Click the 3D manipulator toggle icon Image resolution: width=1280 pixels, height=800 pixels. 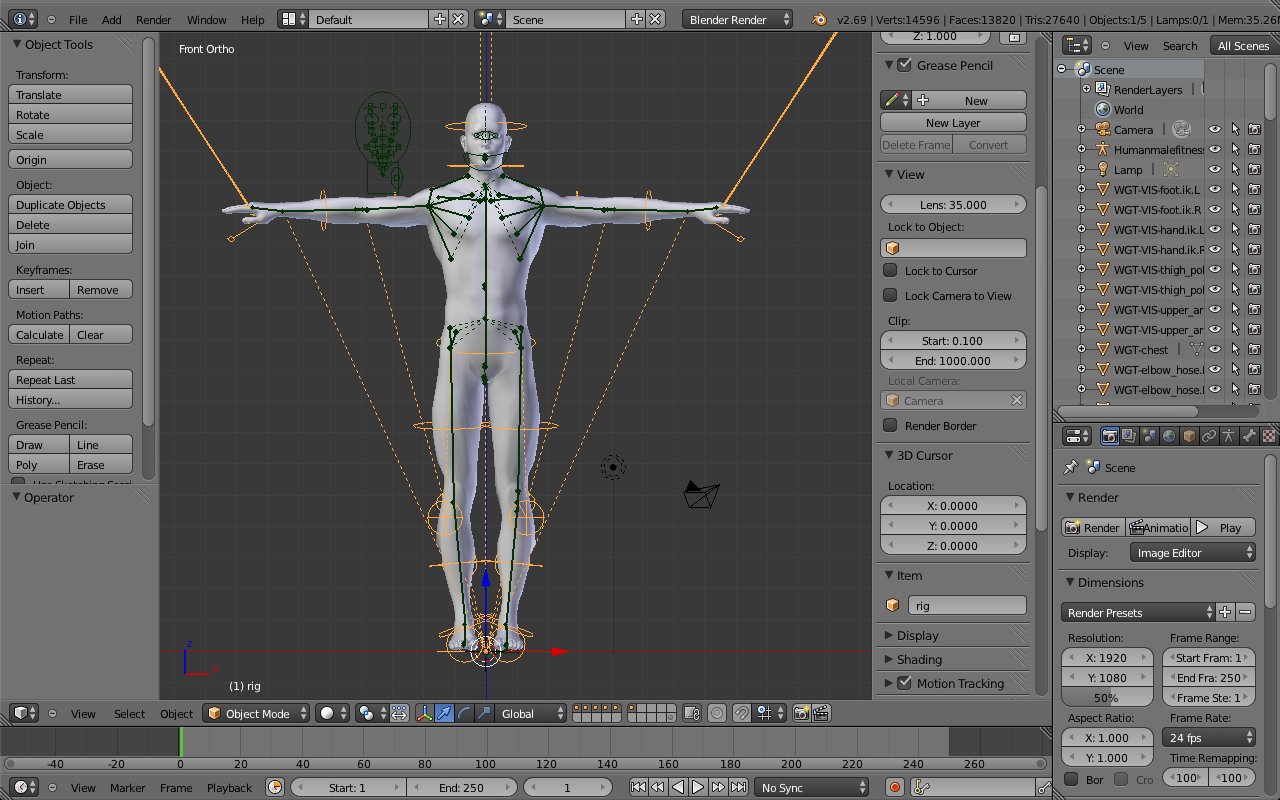[x=424, y=713]
